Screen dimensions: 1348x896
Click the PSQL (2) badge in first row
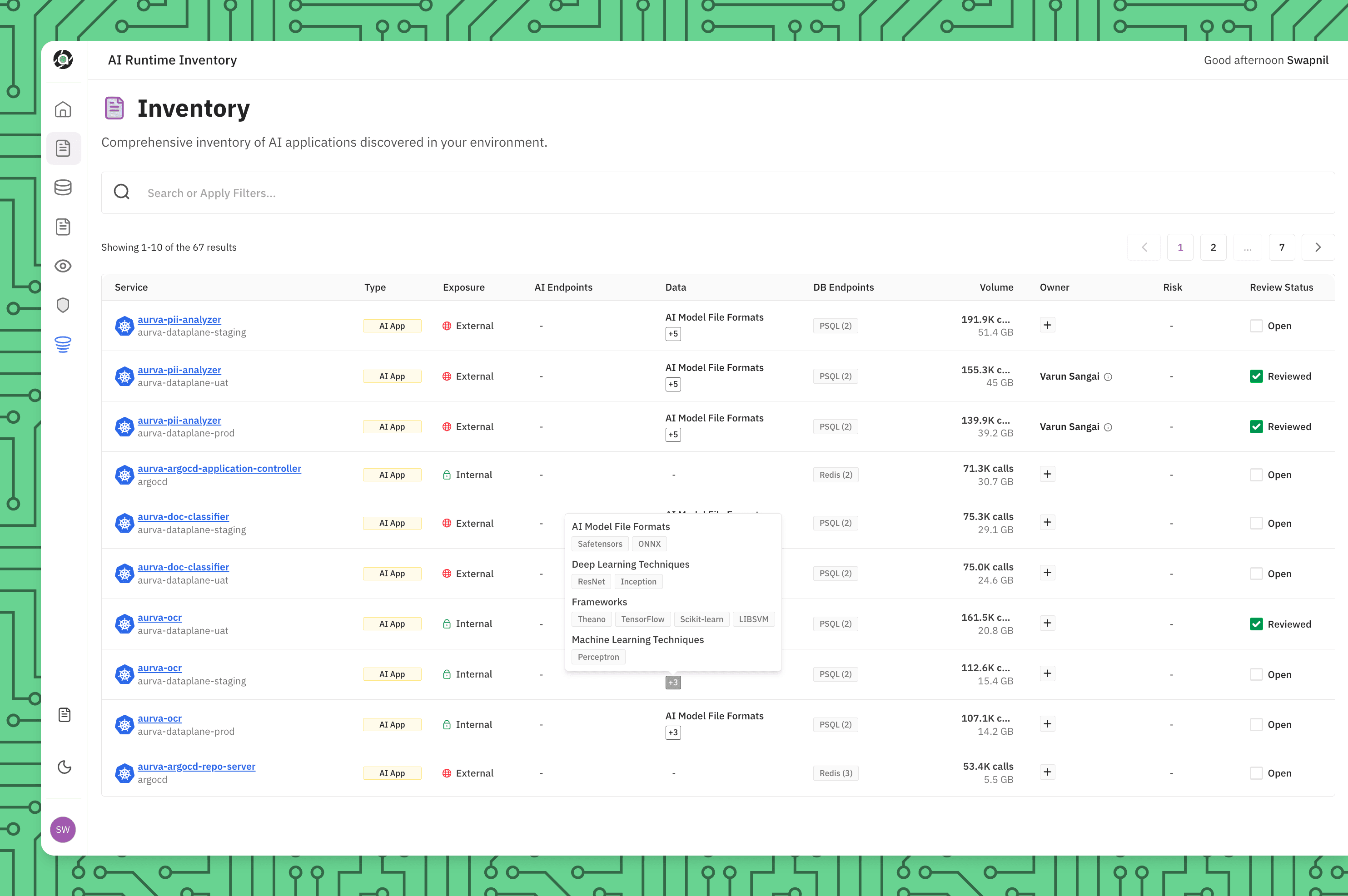click(x=835, y=326)
